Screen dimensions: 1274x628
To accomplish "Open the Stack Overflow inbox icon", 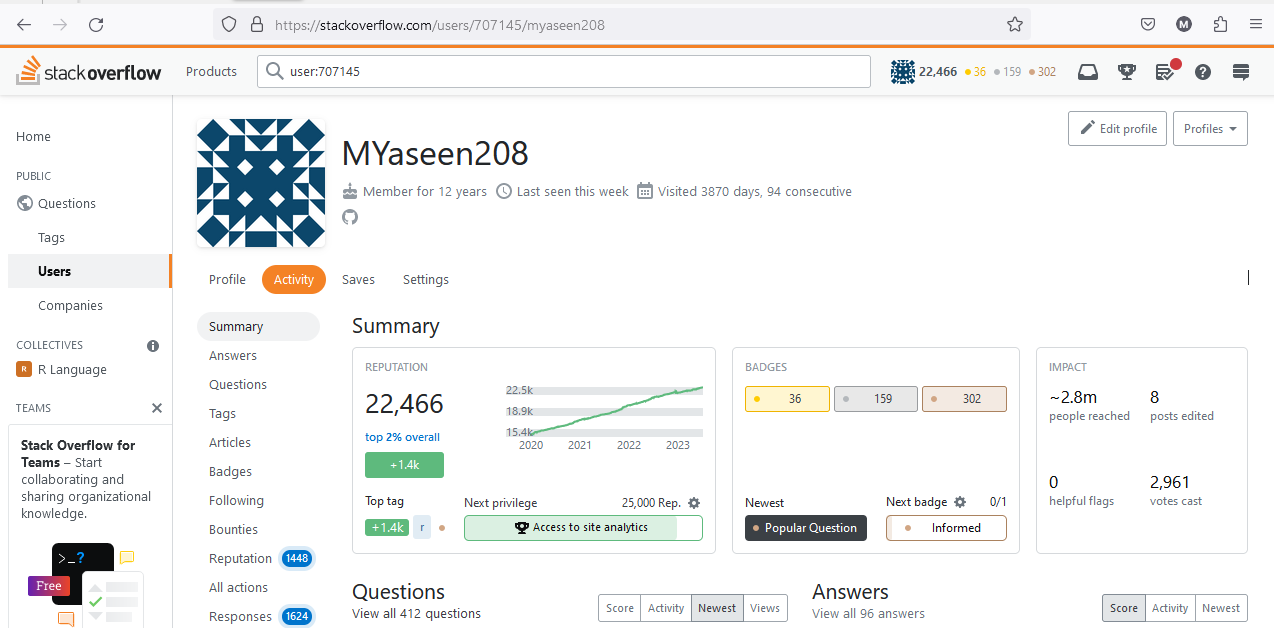I will (x=1087, y=72).
